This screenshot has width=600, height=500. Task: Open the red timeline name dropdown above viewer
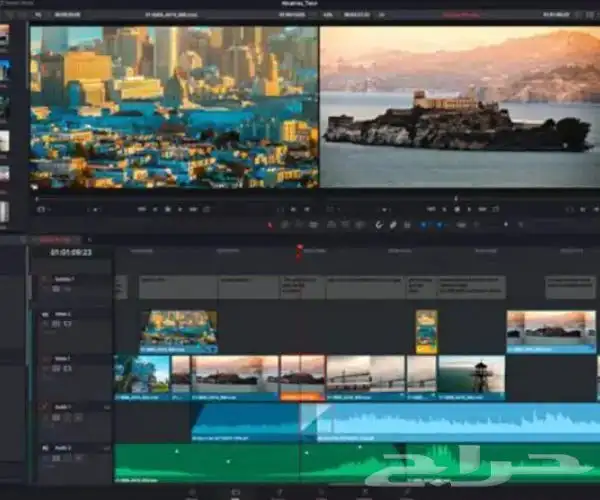462,15
